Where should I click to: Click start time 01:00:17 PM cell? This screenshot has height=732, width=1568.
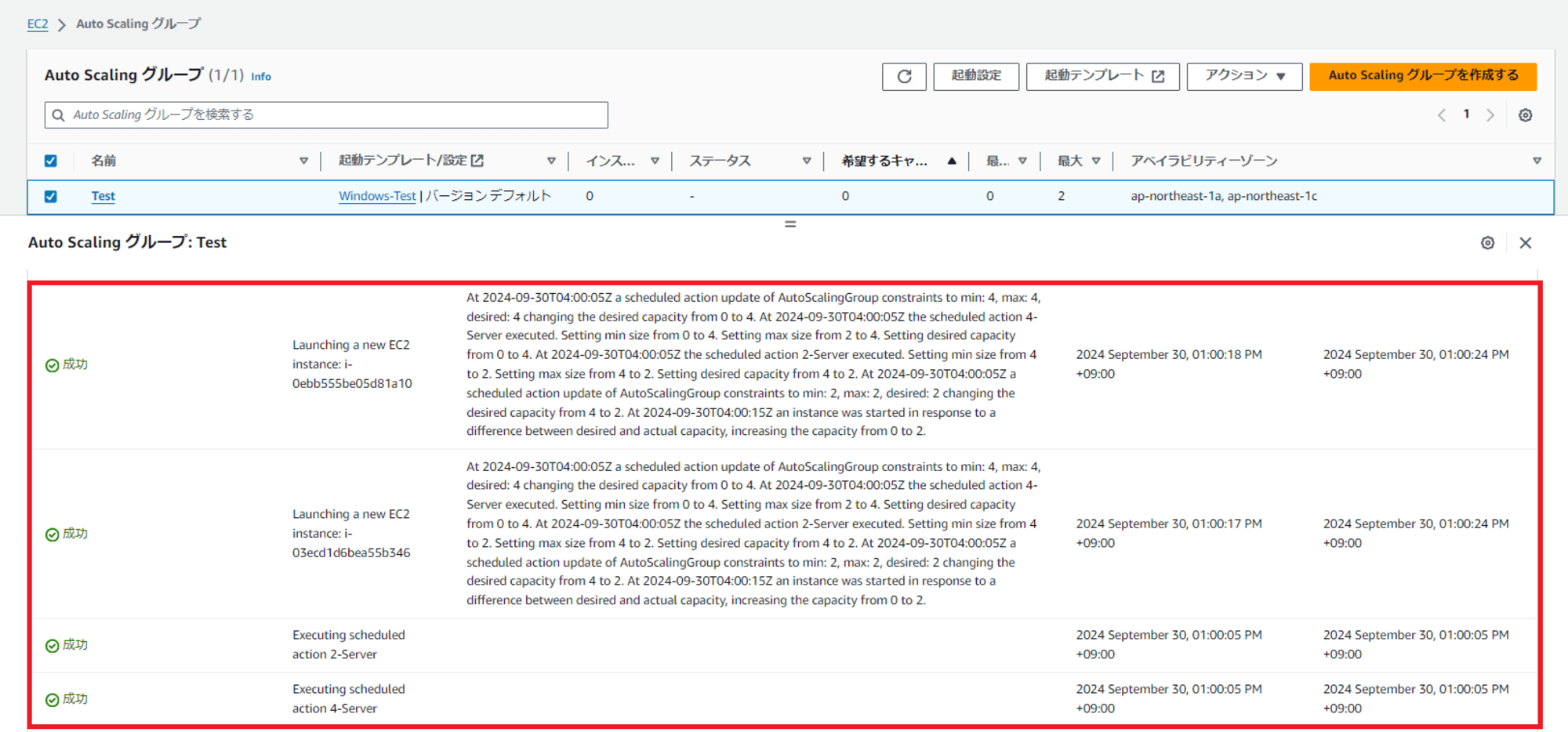[x=1169, y=534]
